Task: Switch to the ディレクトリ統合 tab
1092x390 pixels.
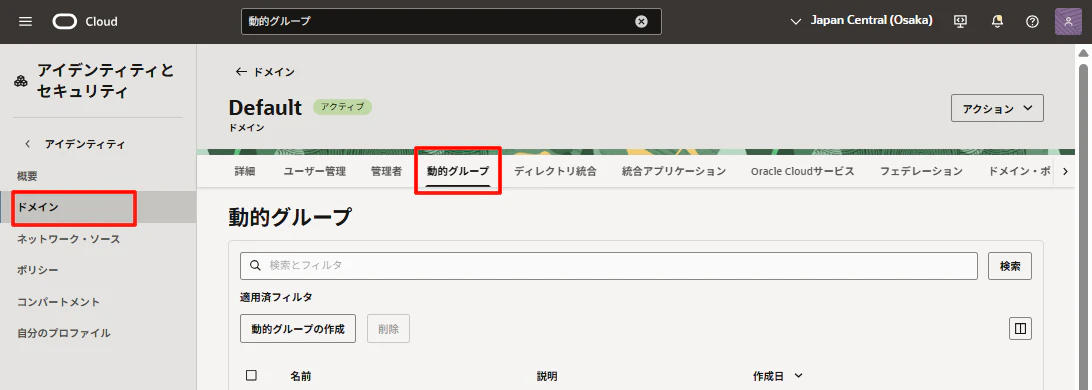Action: [555, 171]
